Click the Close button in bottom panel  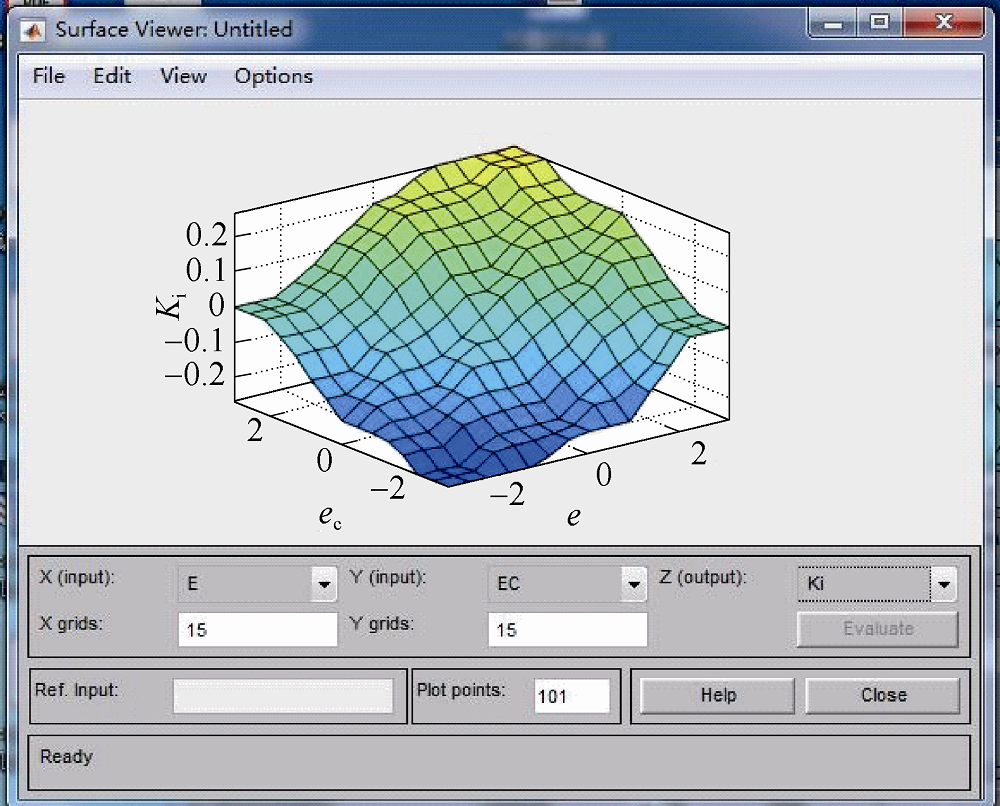point(883,695)
